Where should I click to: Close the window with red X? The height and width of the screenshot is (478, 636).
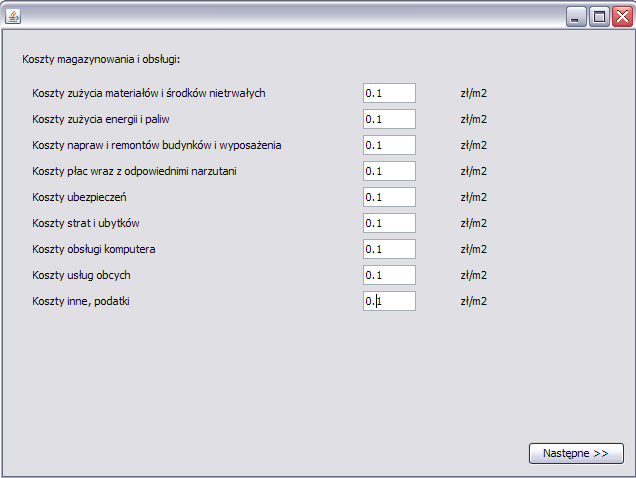pos(622,17)
